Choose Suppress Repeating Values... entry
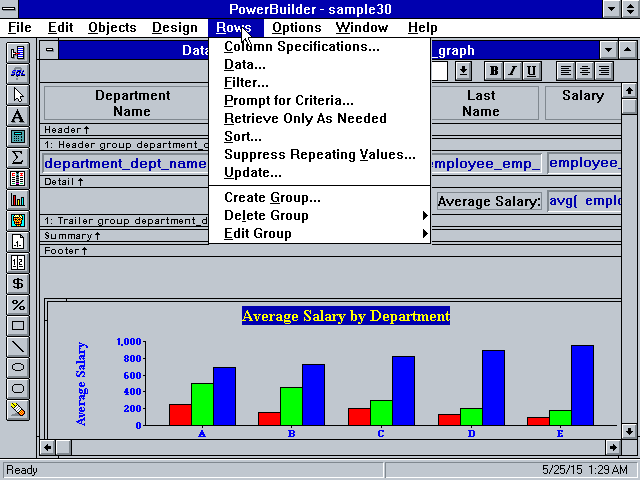The image size is (640, 480). pyautogui.click(x=319, y=154)
